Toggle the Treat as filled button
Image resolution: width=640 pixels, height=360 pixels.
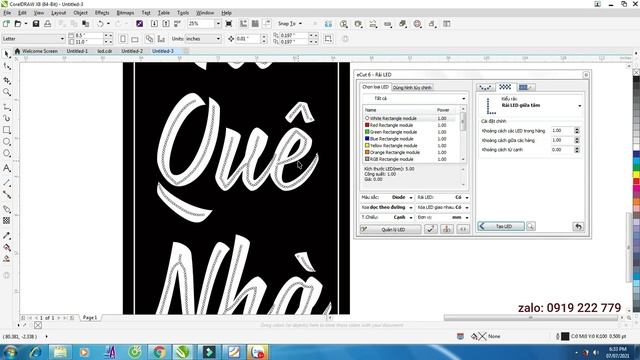328,39
